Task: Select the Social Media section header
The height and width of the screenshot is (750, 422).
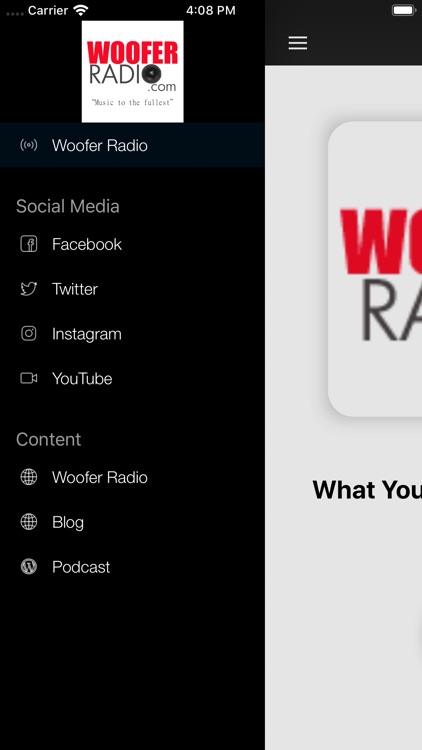Action: pos(67,206)
